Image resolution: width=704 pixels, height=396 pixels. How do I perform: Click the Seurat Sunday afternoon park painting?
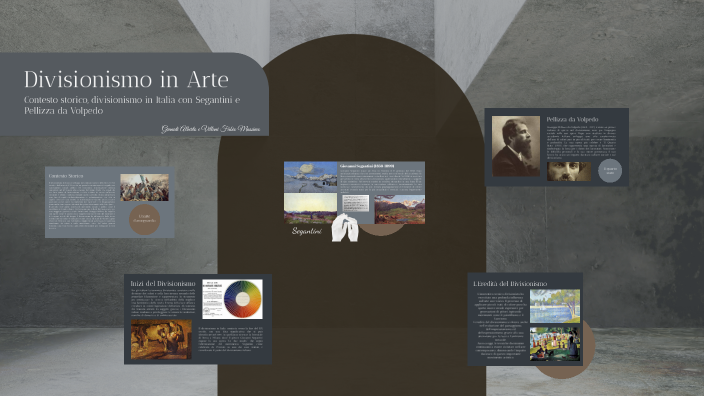pos(554,344)
